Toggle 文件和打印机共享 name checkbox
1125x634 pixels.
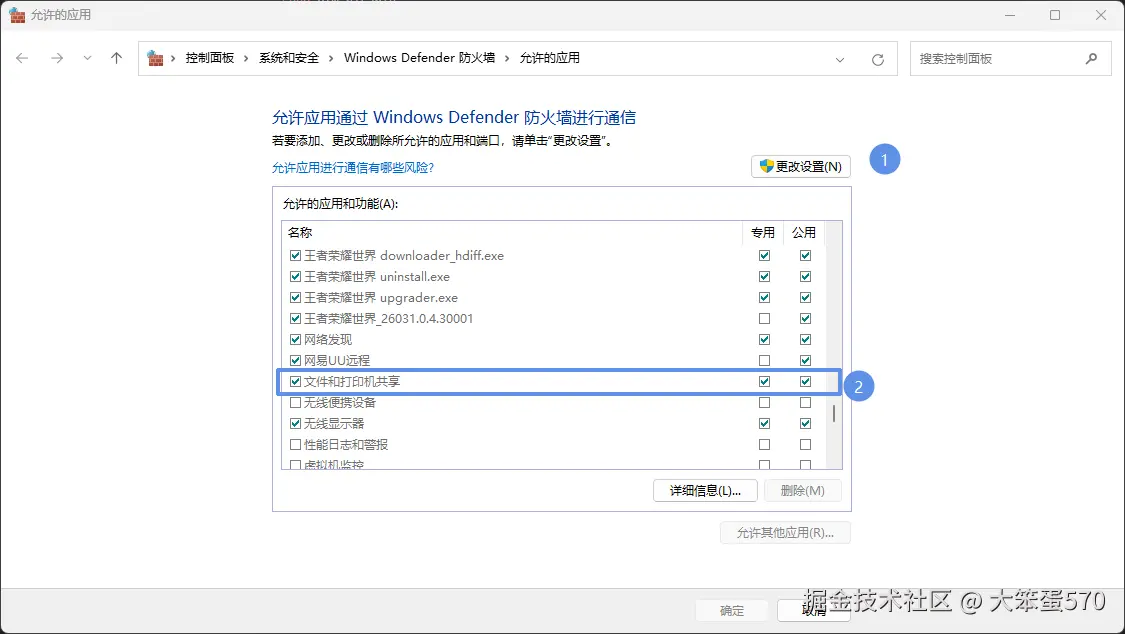click(295, 382)
